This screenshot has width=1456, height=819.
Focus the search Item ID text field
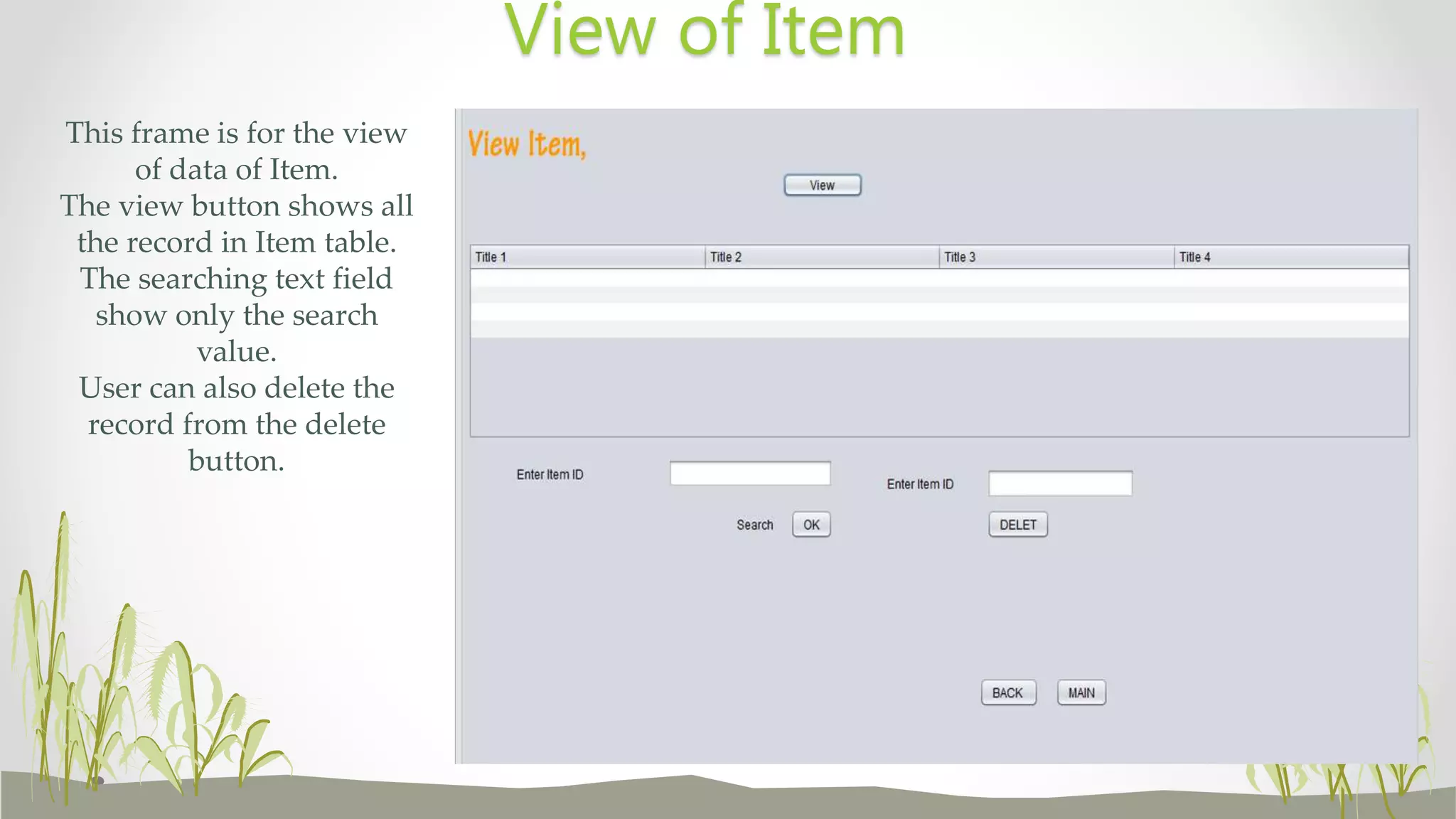750,473
